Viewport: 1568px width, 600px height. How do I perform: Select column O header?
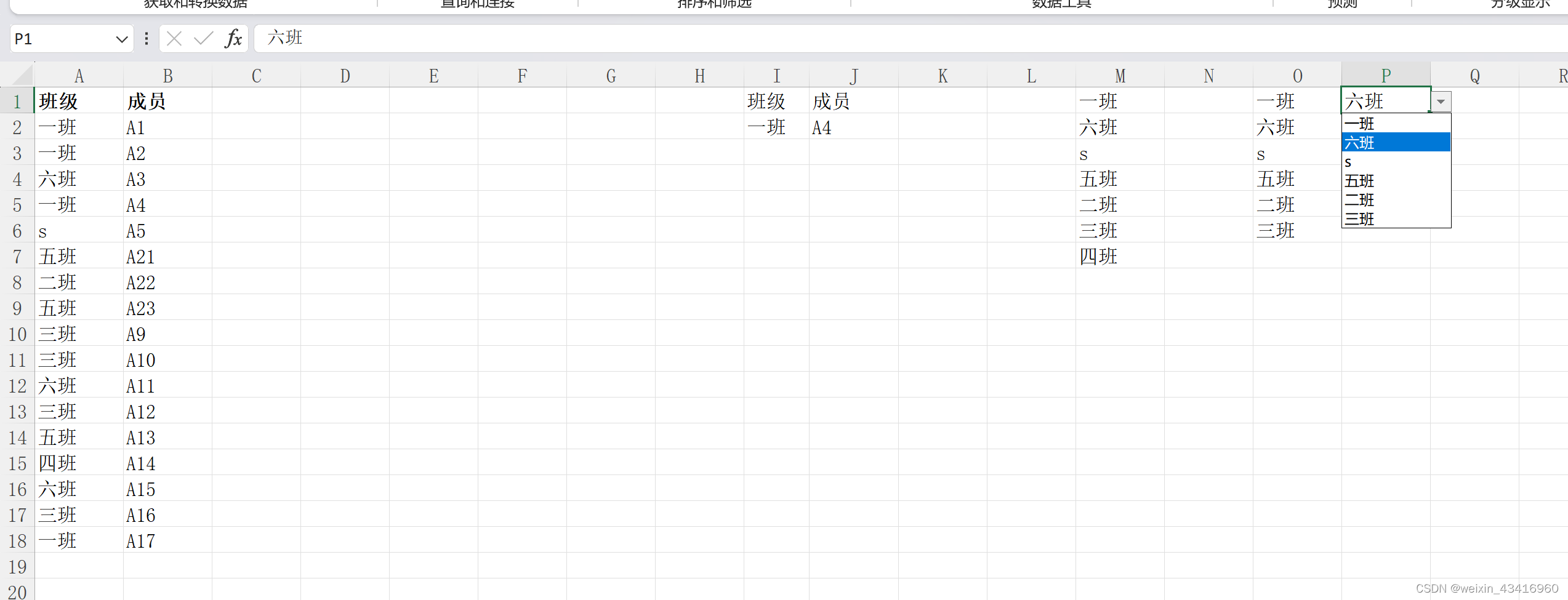click(x=1297, y=76)
